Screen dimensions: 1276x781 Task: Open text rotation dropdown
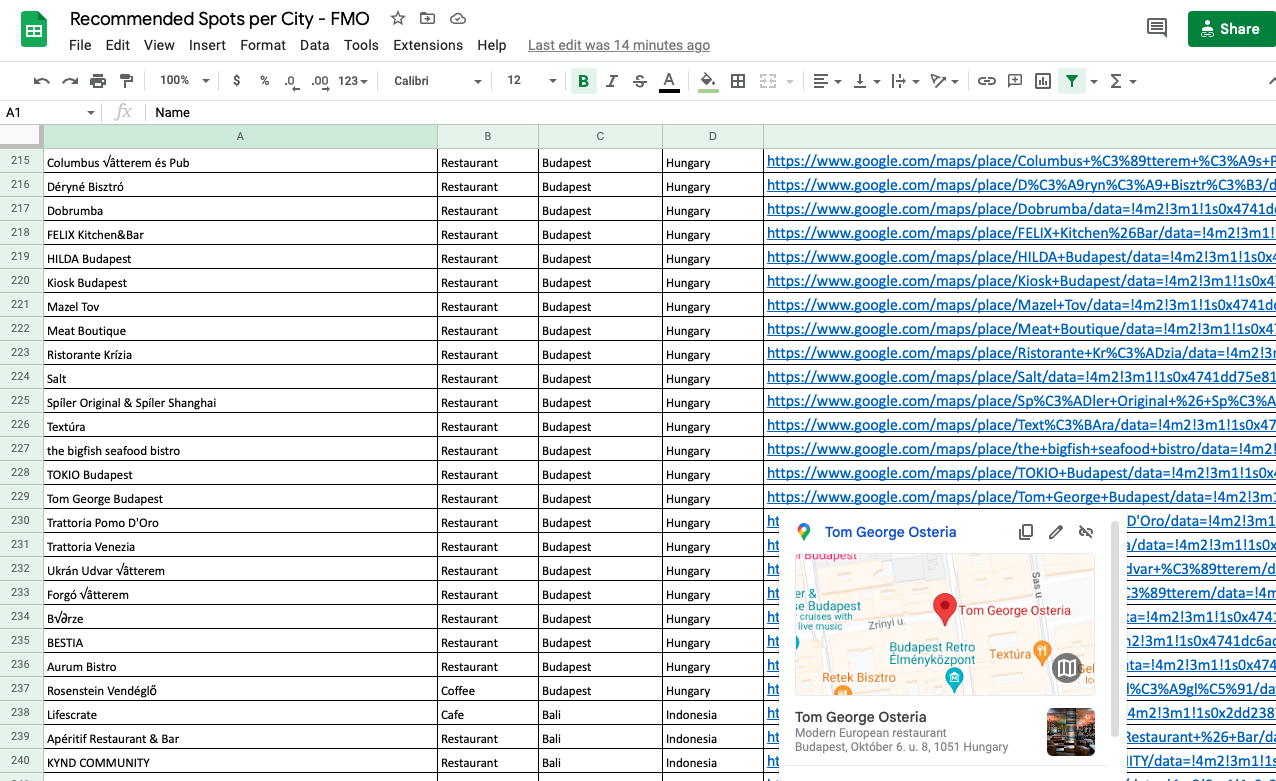944,81
